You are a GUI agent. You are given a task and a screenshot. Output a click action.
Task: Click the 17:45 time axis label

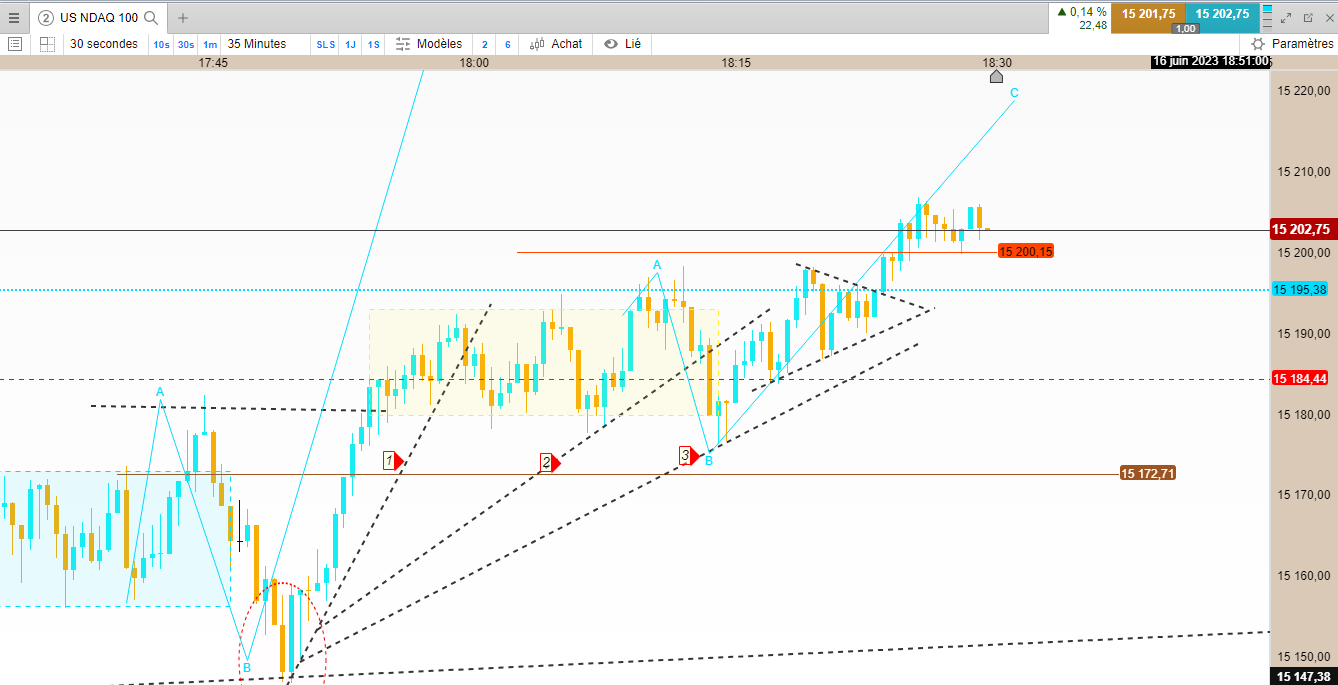(213, 62)
